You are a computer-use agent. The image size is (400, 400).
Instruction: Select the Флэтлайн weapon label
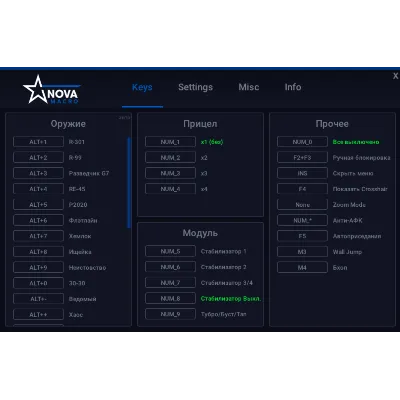(83, 220)
